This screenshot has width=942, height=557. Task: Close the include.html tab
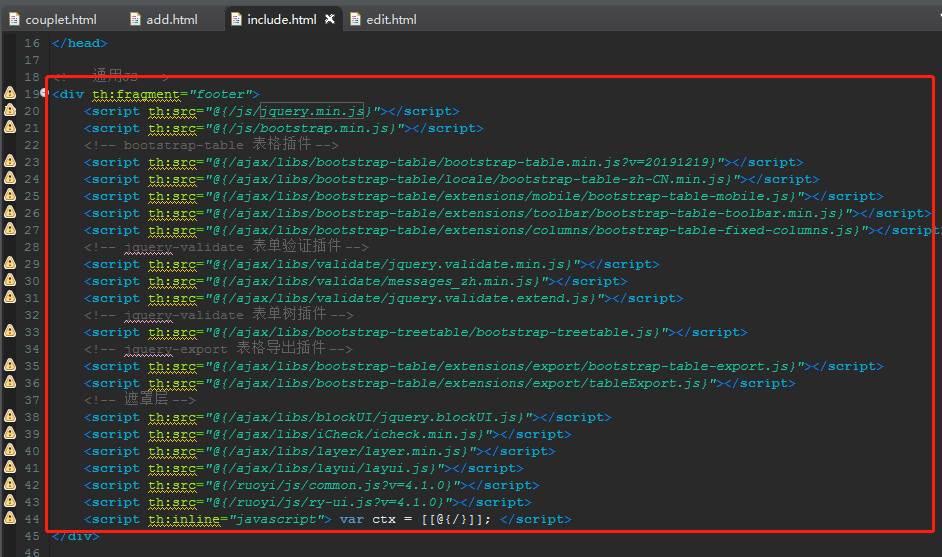pos(330,19)
